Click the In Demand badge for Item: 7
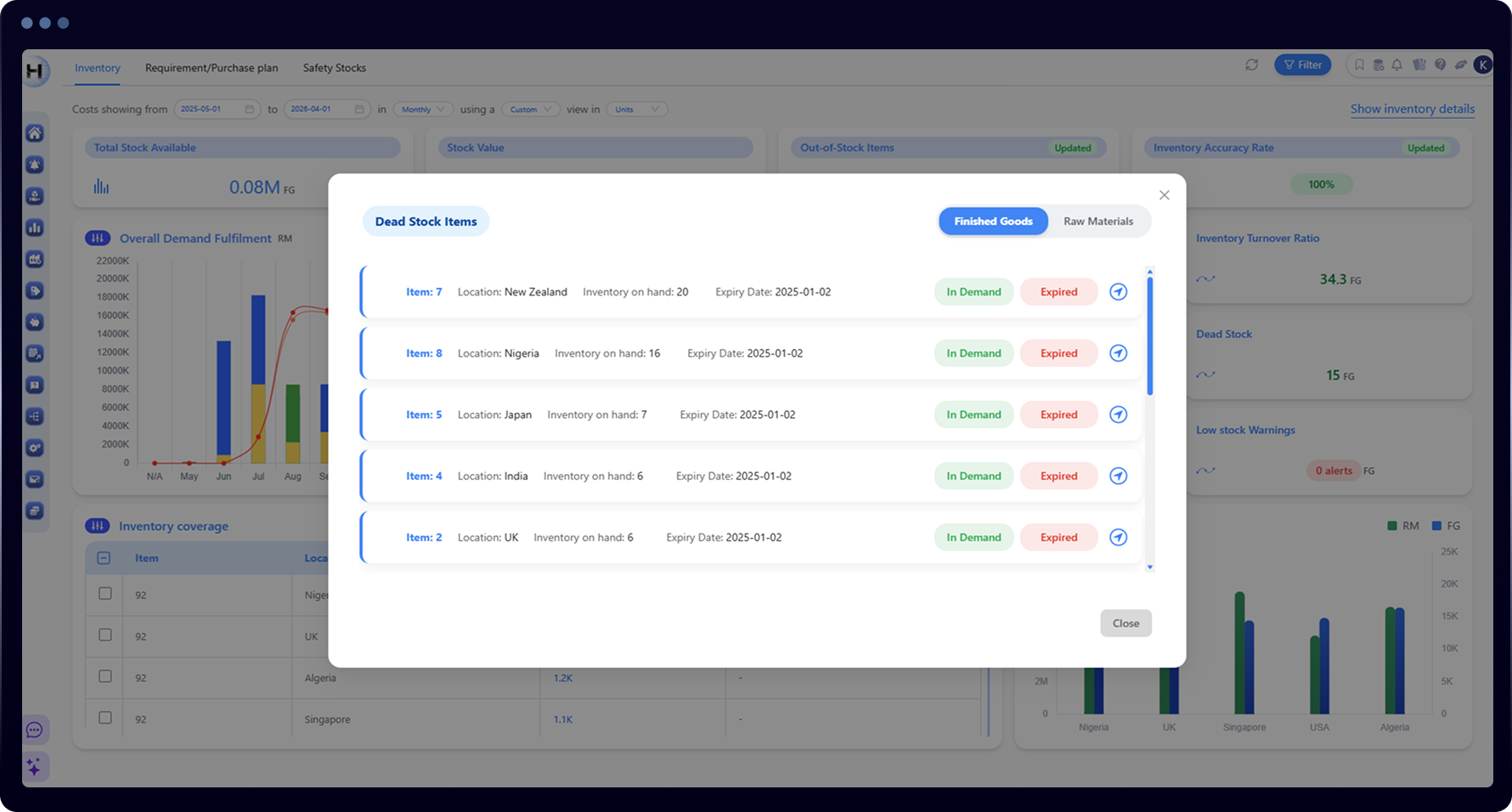Screen dimensions: 1512x812 click(973, 291)
